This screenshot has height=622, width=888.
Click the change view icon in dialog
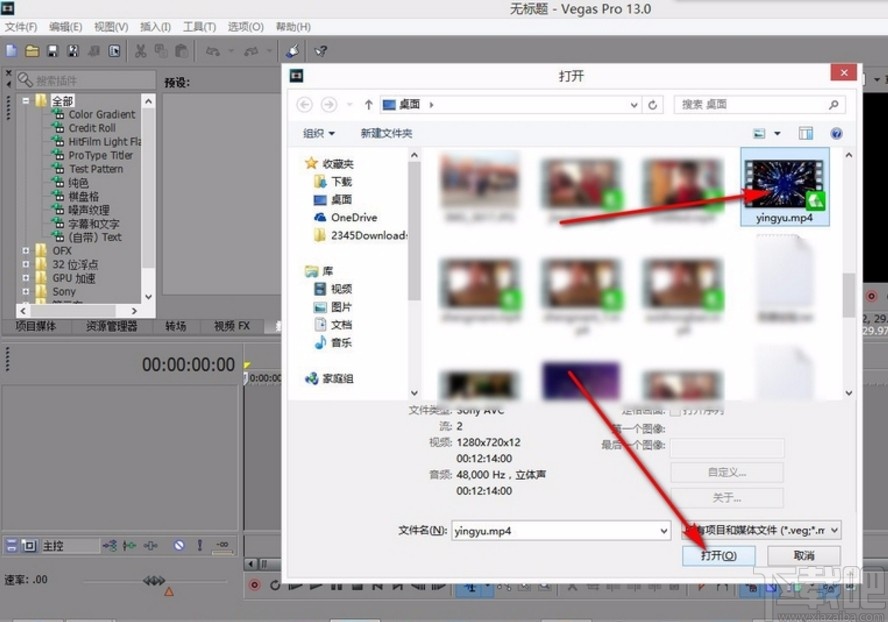coord(759,134)
